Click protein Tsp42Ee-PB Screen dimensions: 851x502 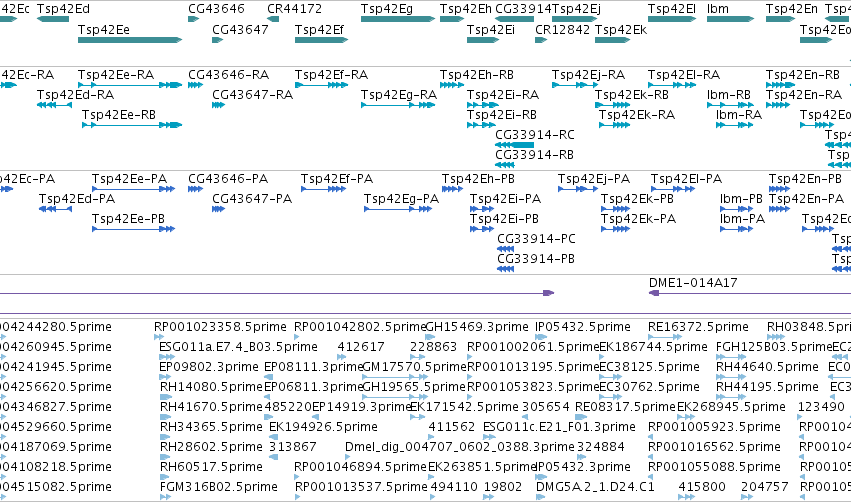click(128, 219)
